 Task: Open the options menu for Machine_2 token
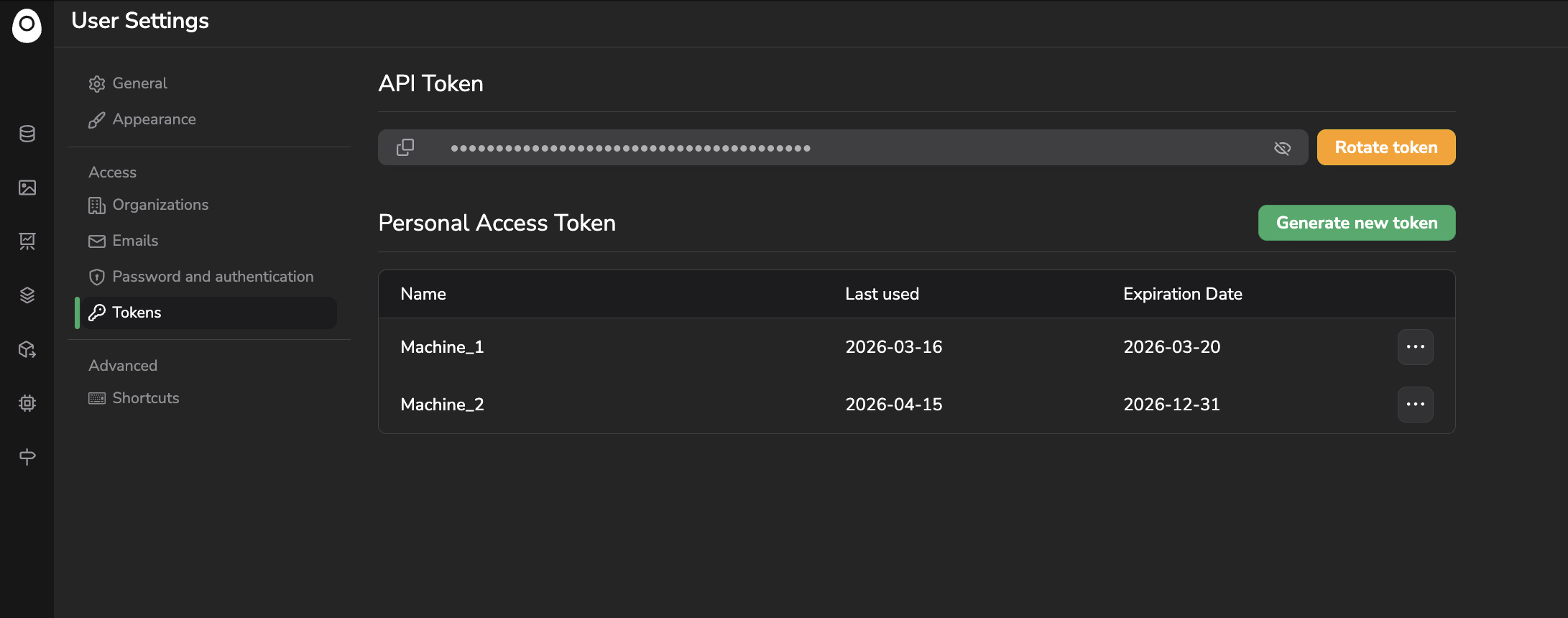click(x=1415, y=405)
